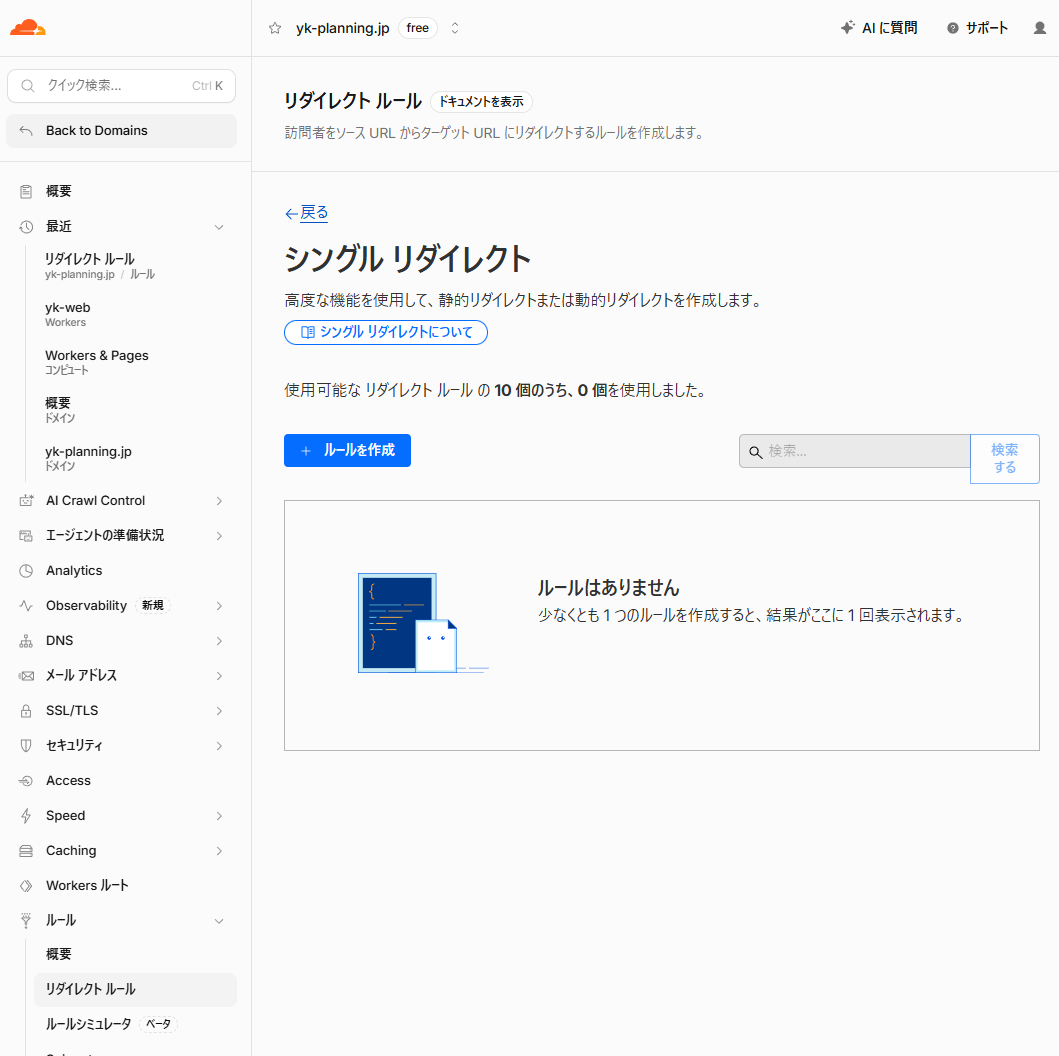Expand Observability chevron
Viewport: 1059px width, 1056px height.
pyautogui.click(x=219, y=606)
